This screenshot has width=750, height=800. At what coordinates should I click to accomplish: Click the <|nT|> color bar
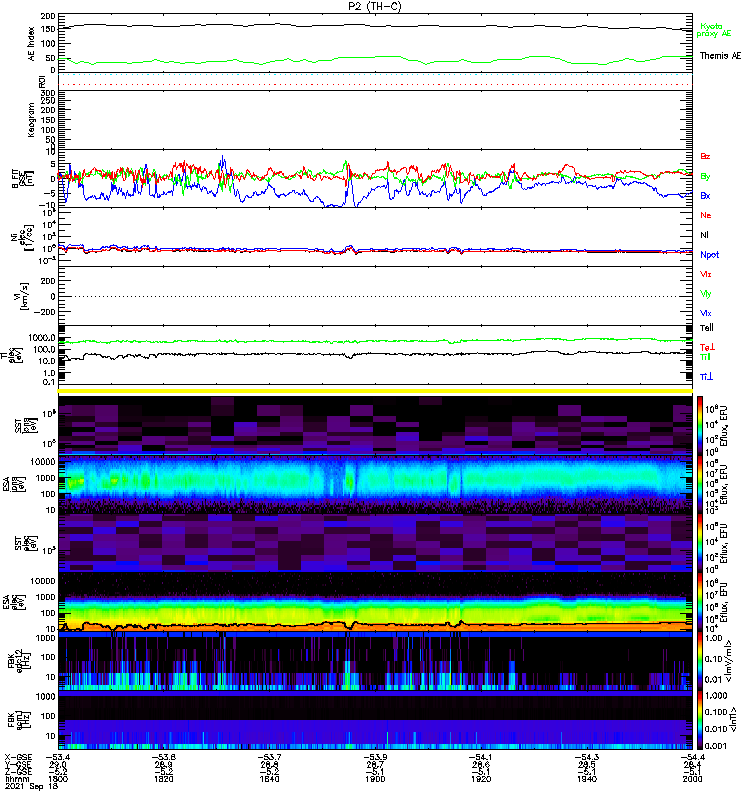[x=700, y=720]
